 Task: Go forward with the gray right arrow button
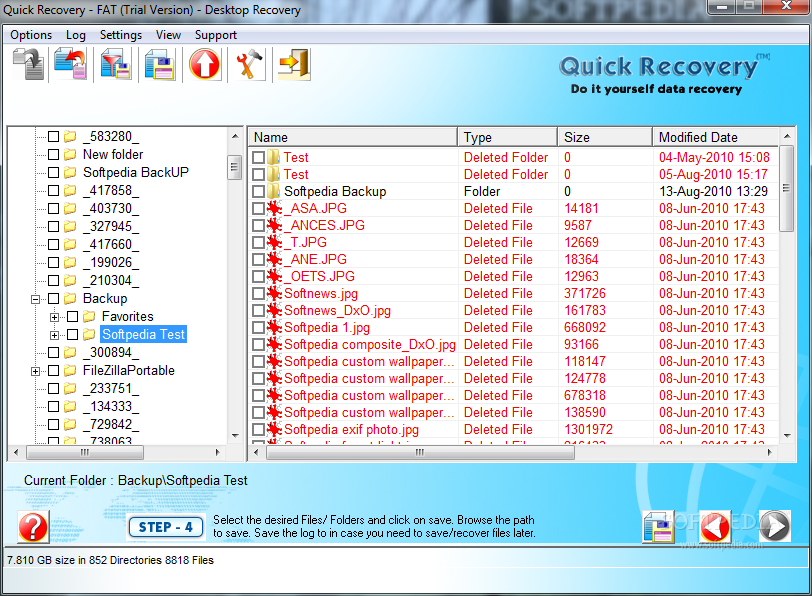click(775, 527)
